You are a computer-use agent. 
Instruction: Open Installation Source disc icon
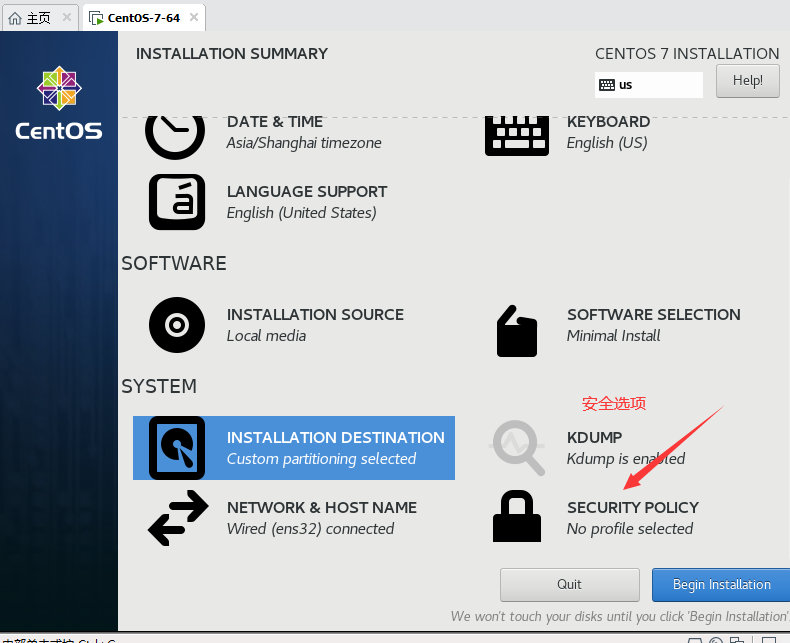click(x=177, y=325)
